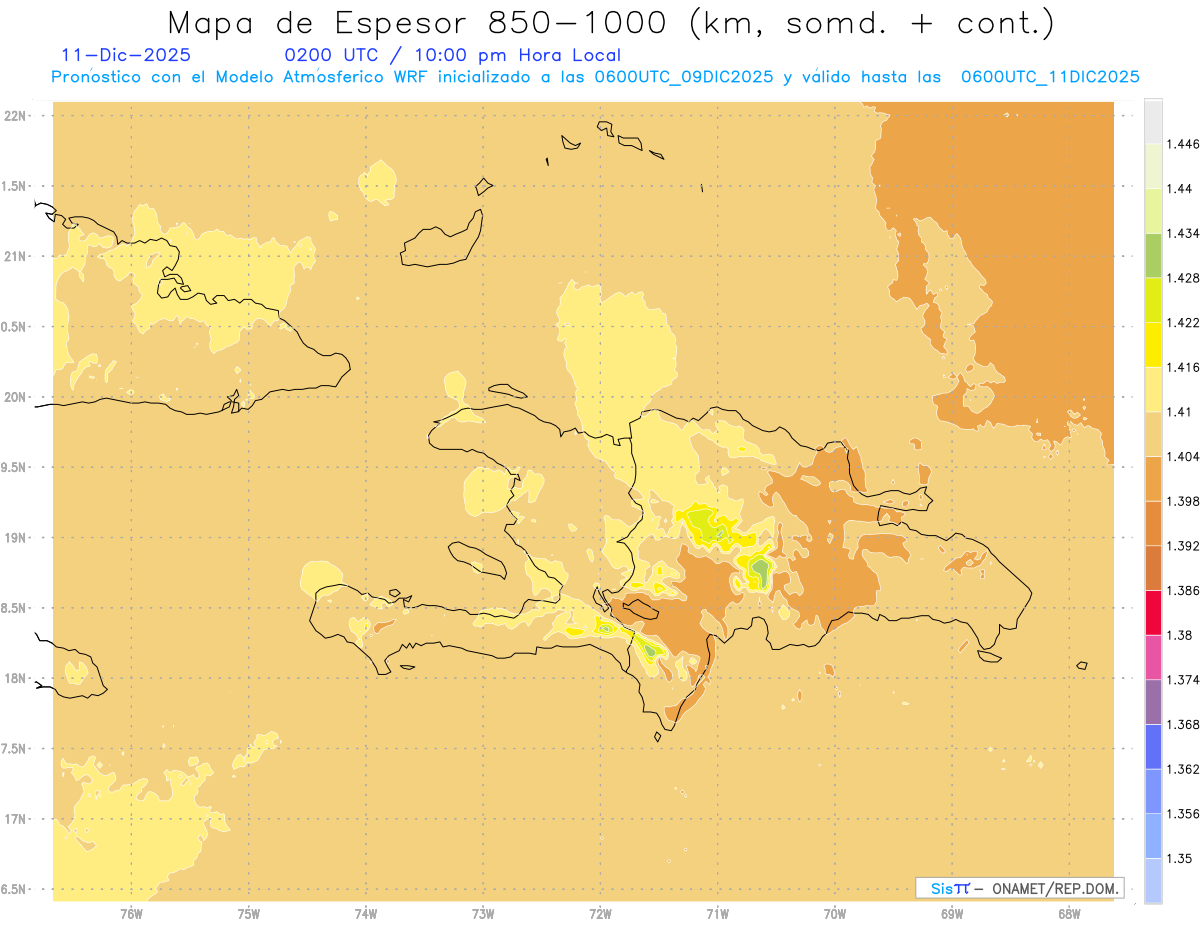Click the legend value '1.446'
The image size is (1200, 927).
(x=1184, y=144)
